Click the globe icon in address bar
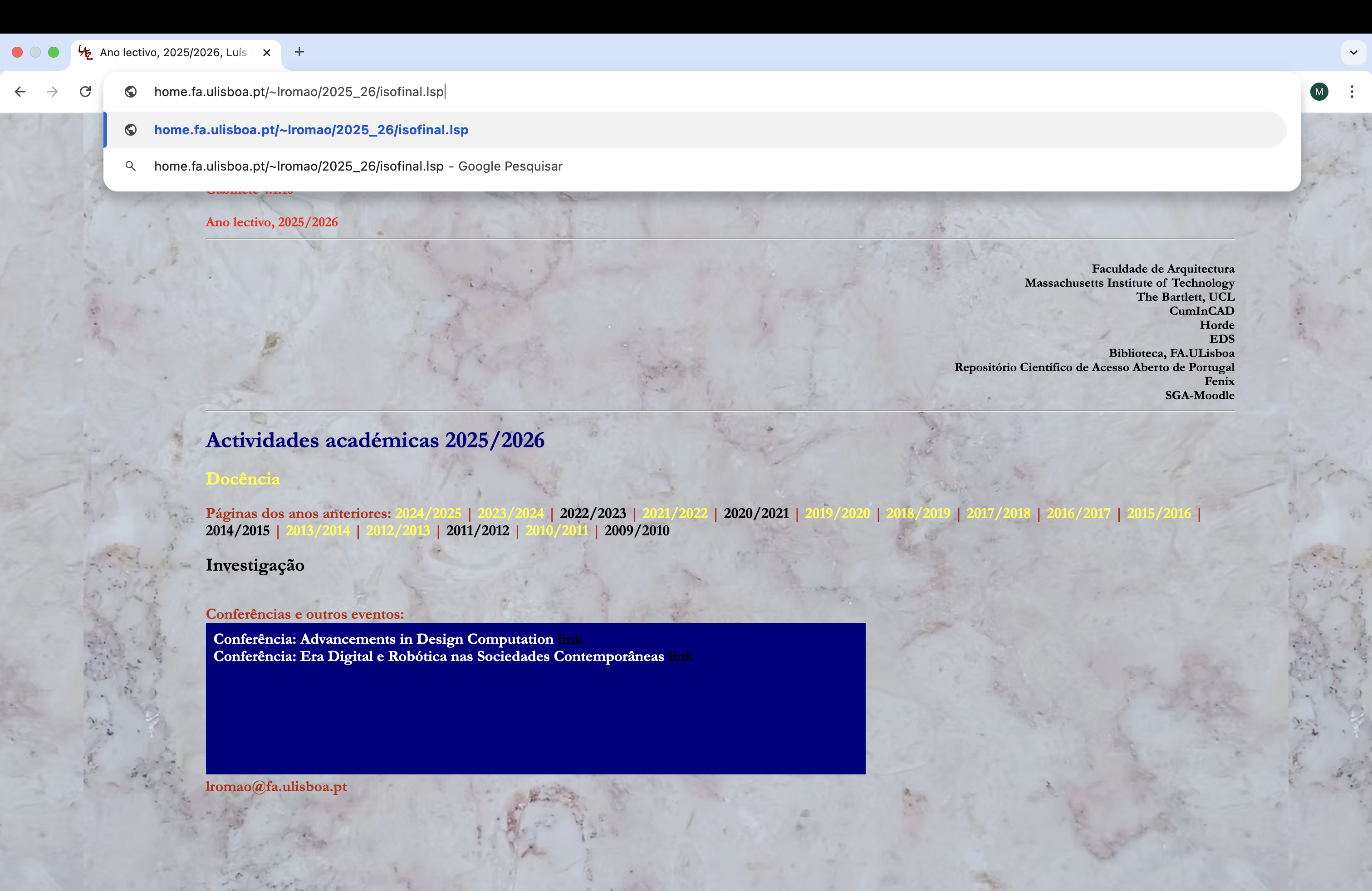The height and width of the screenshot is (891, 1372). [131, 92]
